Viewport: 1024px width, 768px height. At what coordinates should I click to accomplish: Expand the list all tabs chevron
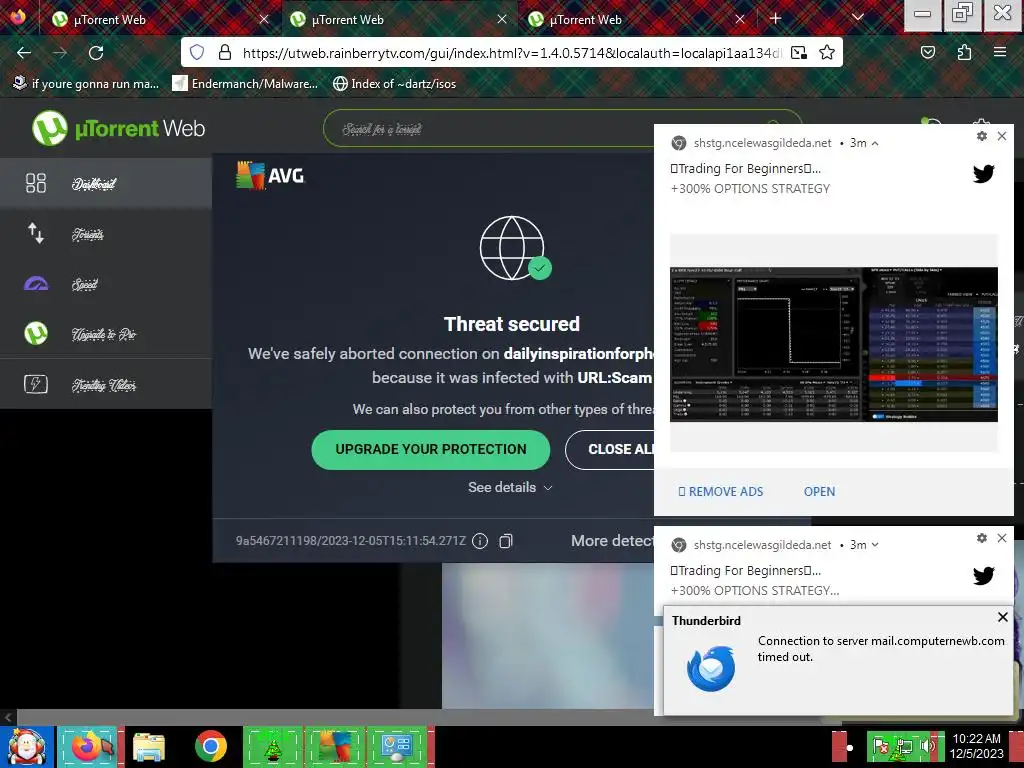858,18
